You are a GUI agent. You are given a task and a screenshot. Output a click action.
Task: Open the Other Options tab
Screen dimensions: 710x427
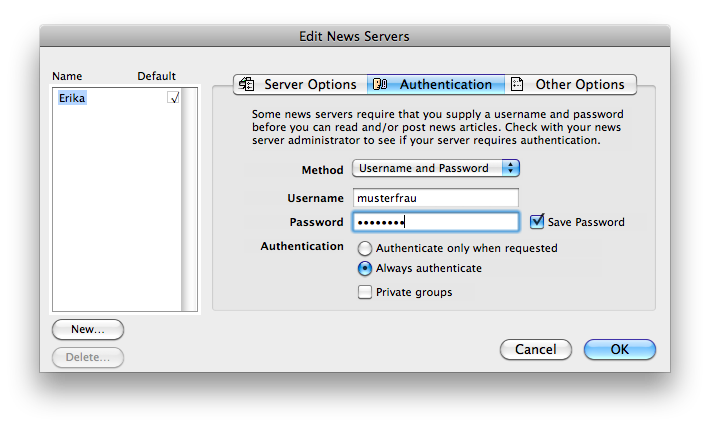click(x=571, y=84)
